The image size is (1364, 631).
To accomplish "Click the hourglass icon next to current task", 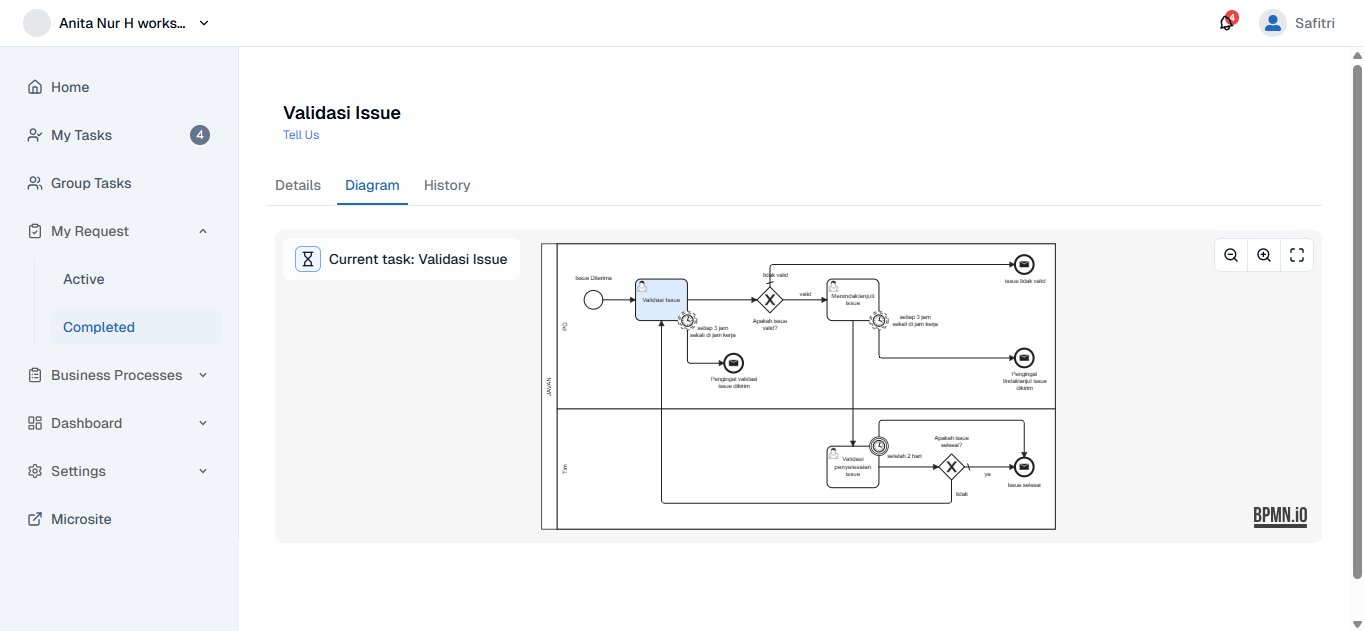I will (x=307, y=258).
